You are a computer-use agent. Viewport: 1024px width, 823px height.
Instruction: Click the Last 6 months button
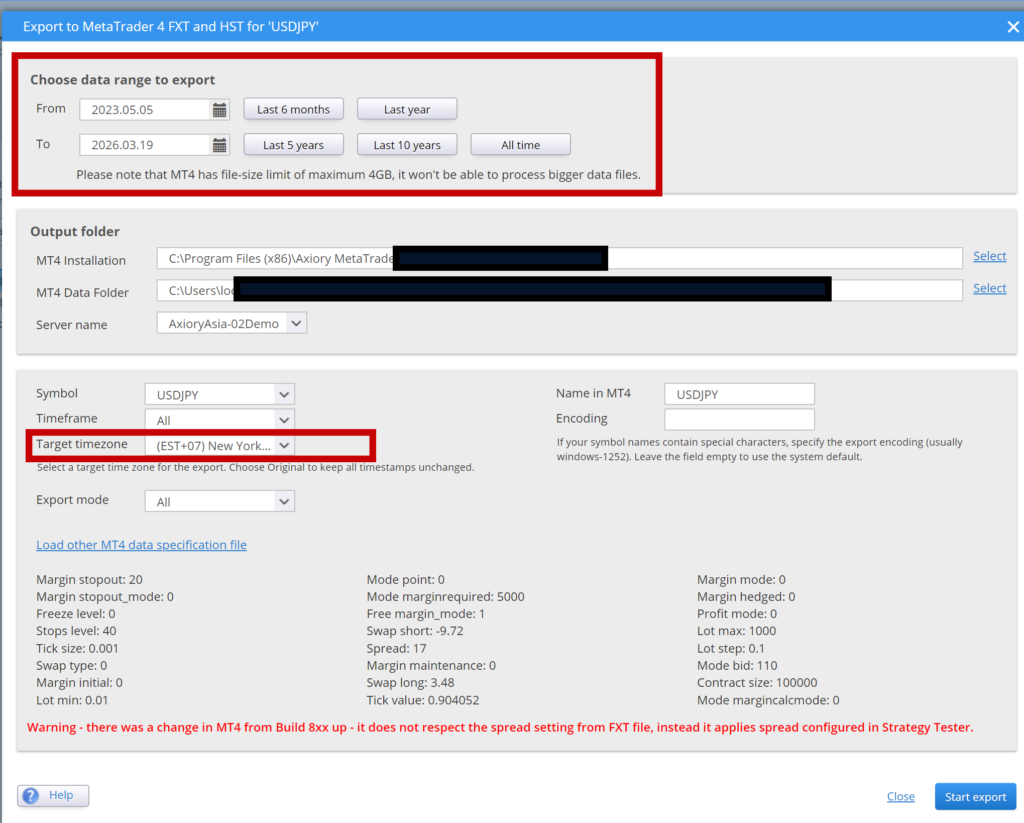[293, 109]
